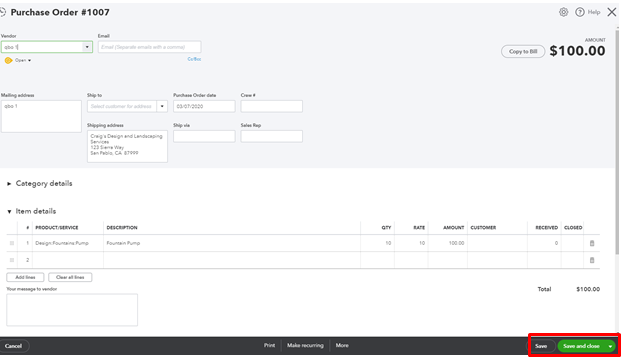Click the PRODUCT/SERVICE column header
The height and width of the screenshot is (362, 626).
coord(57,227)
